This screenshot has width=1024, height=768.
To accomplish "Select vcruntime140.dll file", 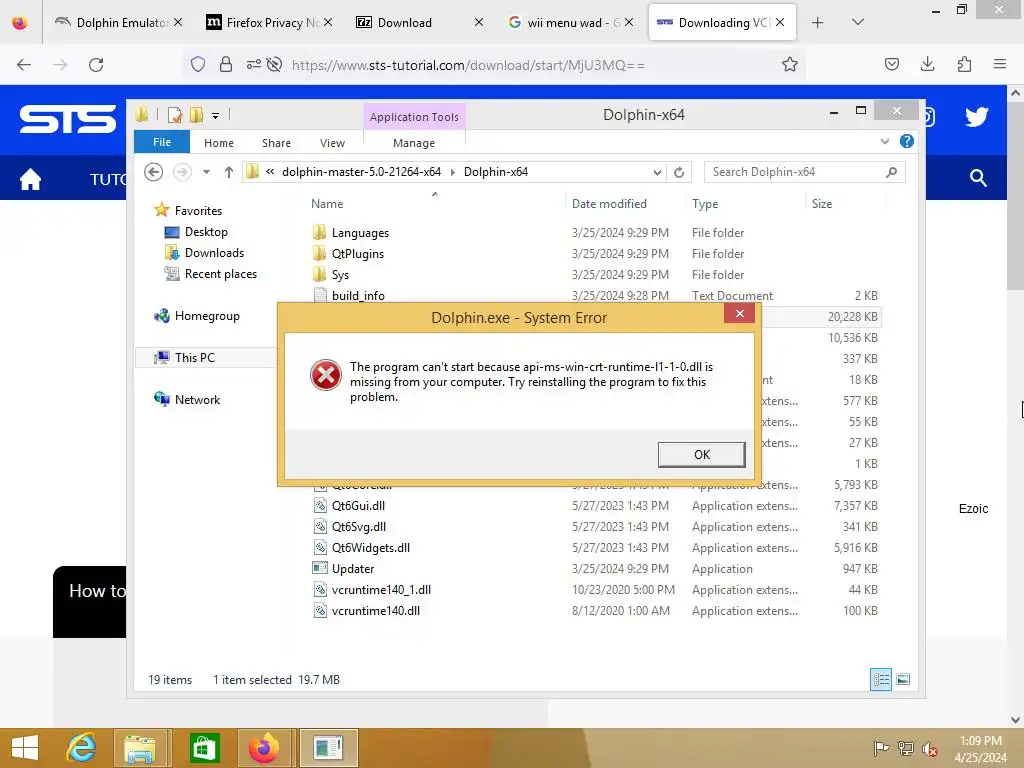I will 376,610.
